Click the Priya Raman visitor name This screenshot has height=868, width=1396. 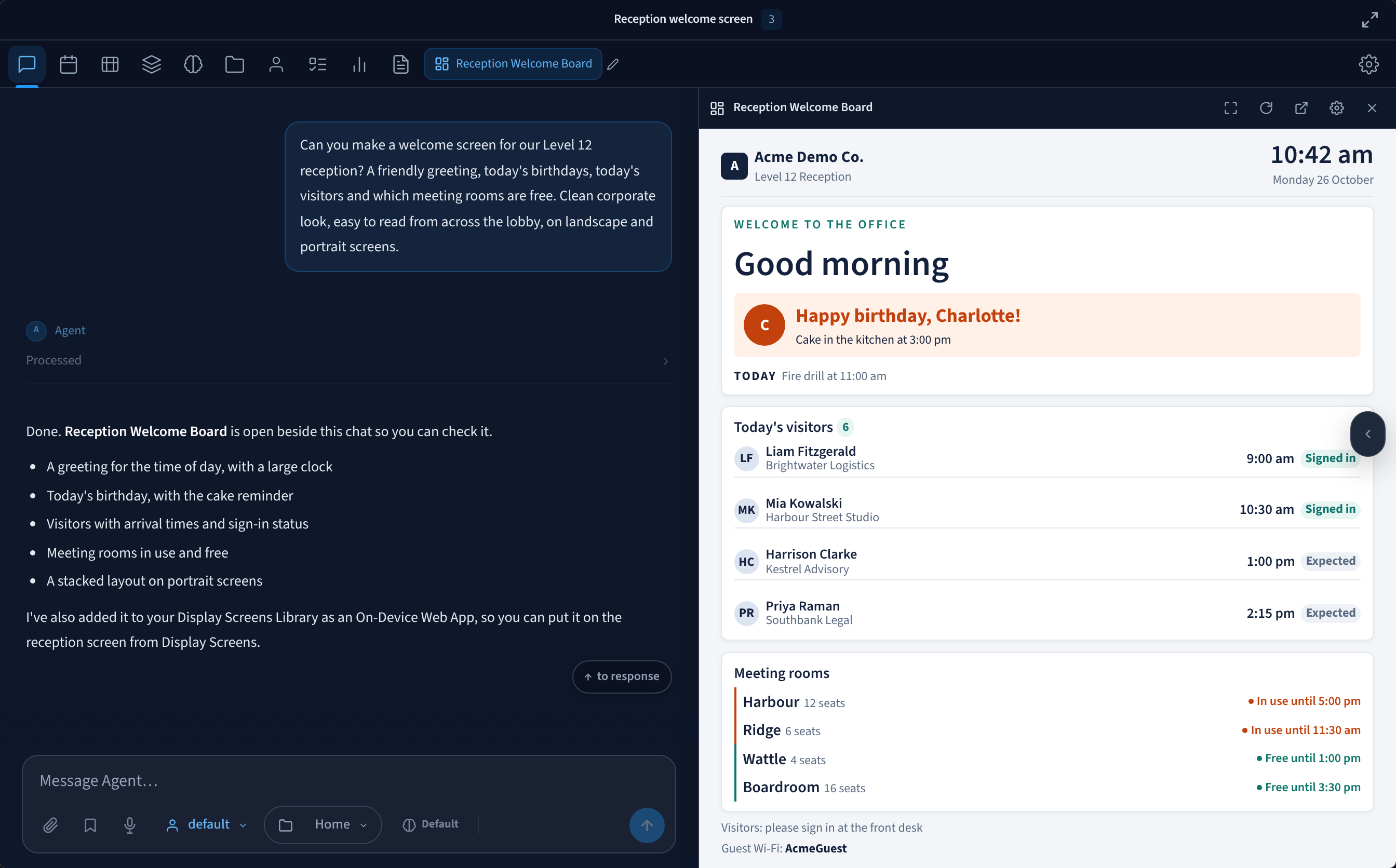pos(802,606)
